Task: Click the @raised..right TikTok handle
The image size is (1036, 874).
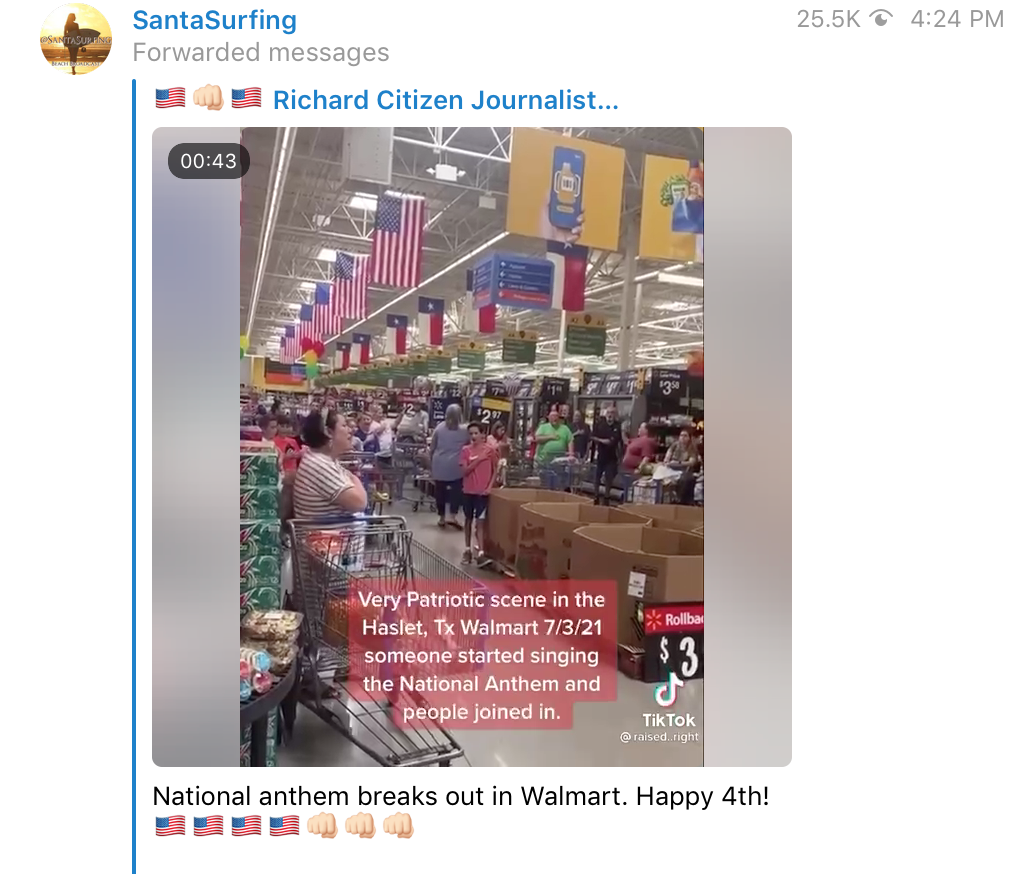Action: click(x=659, y=737)
